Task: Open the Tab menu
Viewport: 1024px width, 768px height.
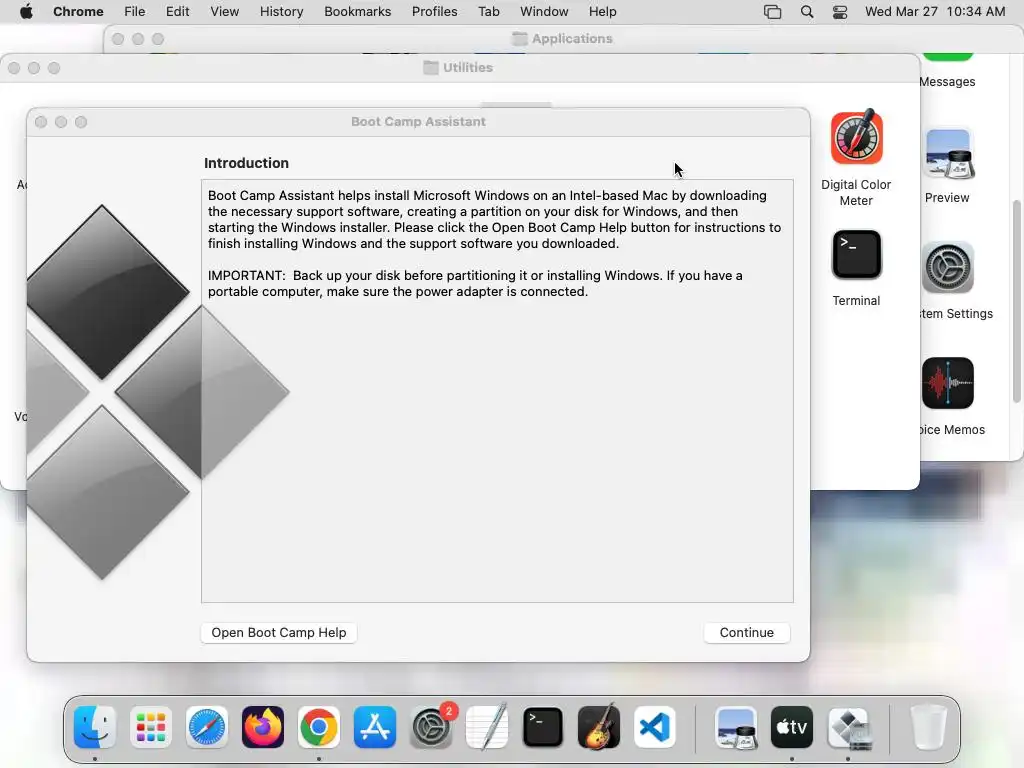Action: (488, 12)
